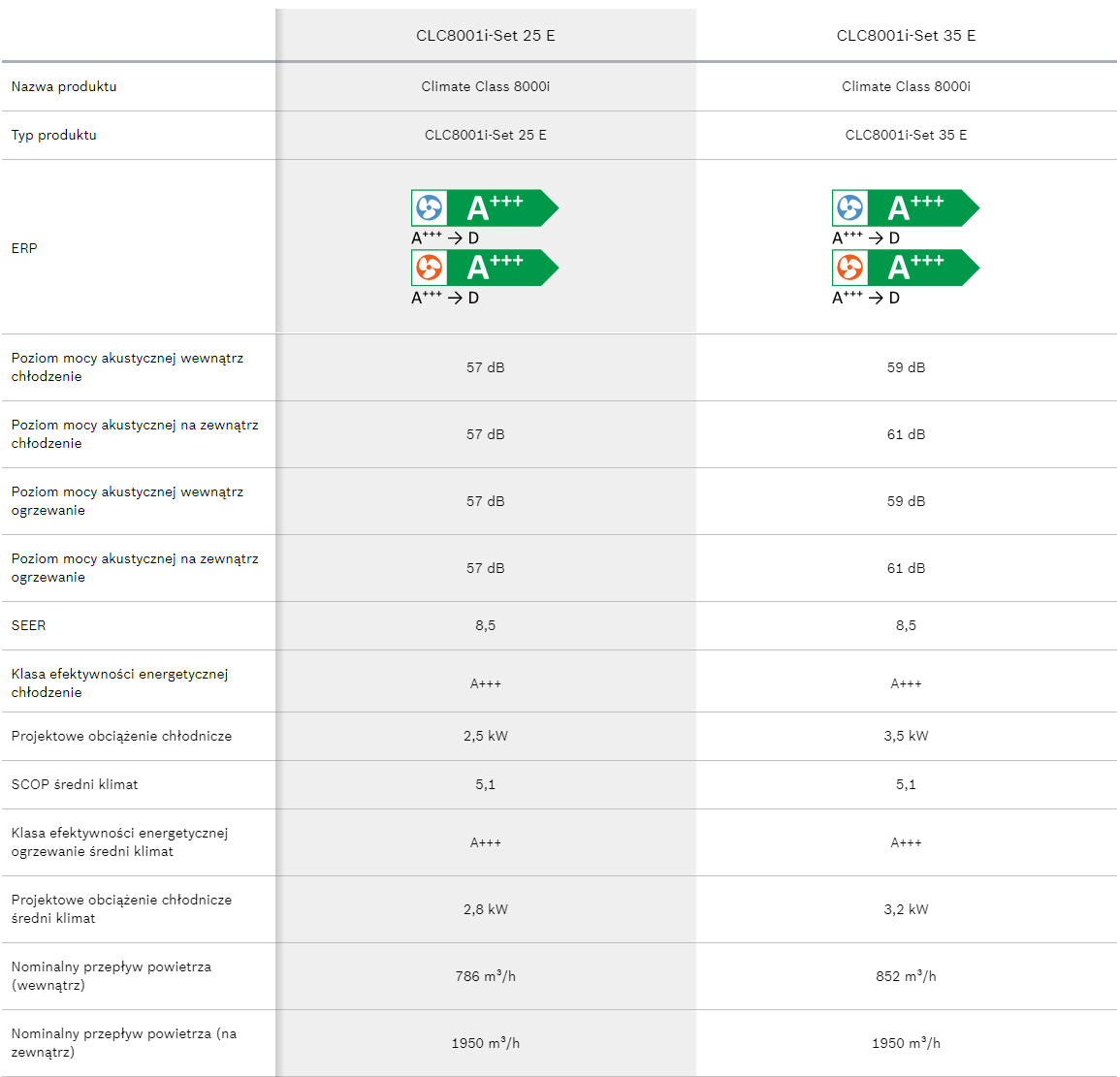Select the 852 m³/h value
This screenshot has height=1077, width=1120.
point(907,975)
